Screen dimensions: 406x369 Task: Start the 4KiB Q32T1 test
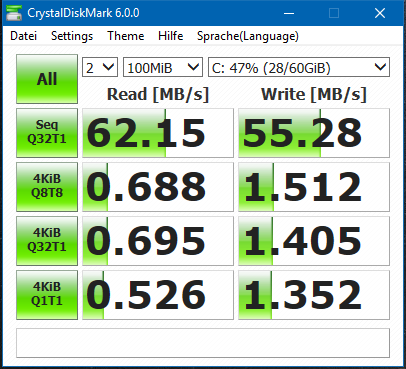(47, 241)
